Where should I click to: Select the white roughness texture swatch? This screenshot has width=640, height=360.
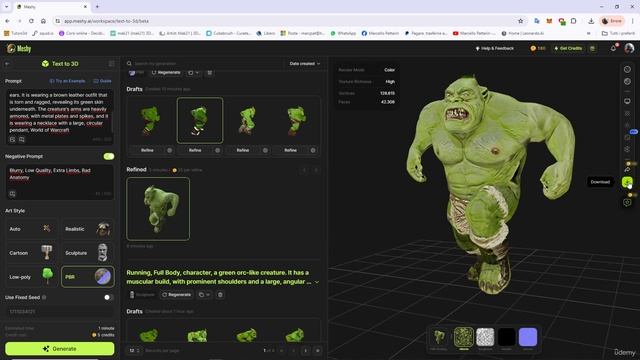485,337
